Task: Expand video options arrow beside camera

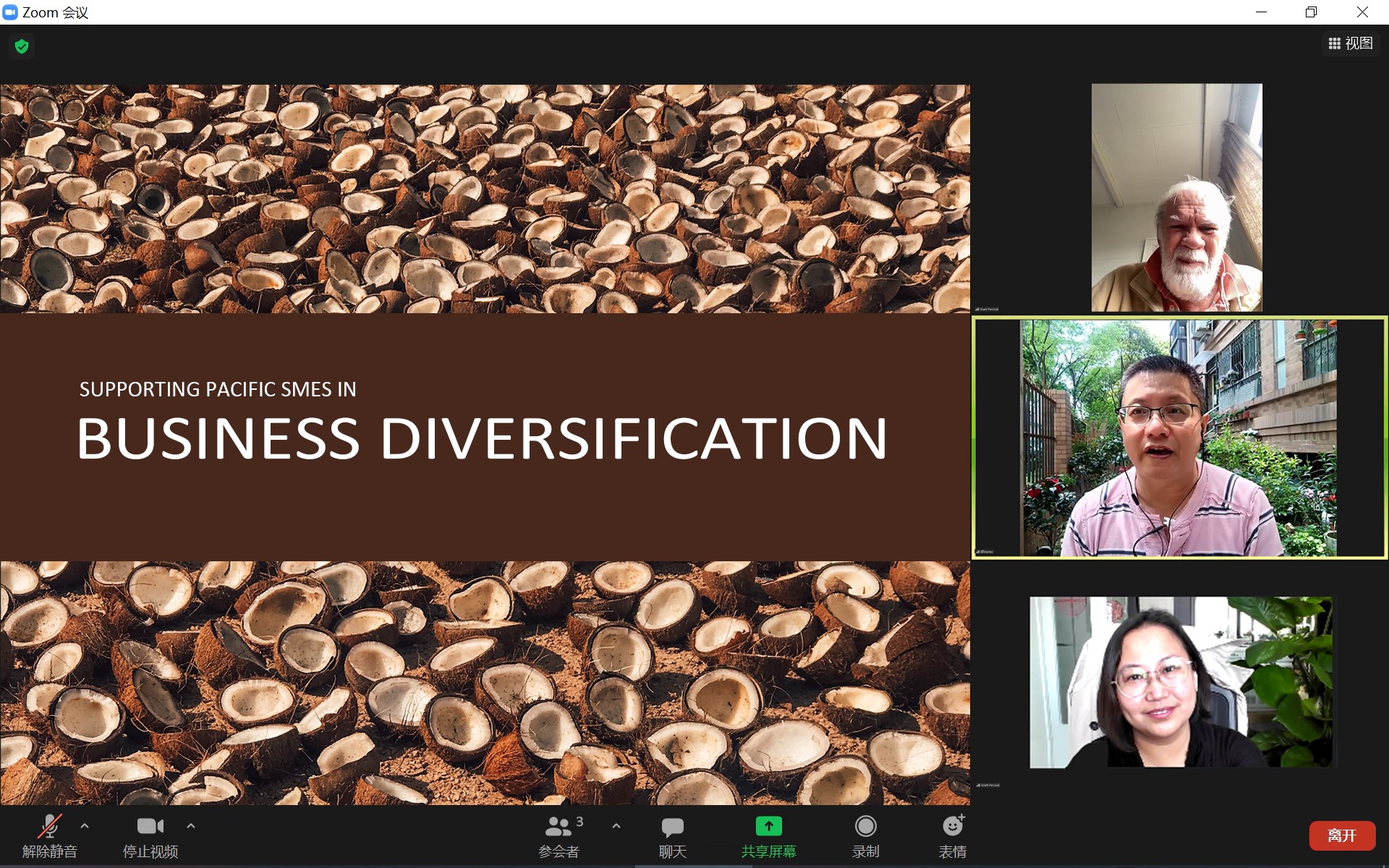Action: [191, 826]
